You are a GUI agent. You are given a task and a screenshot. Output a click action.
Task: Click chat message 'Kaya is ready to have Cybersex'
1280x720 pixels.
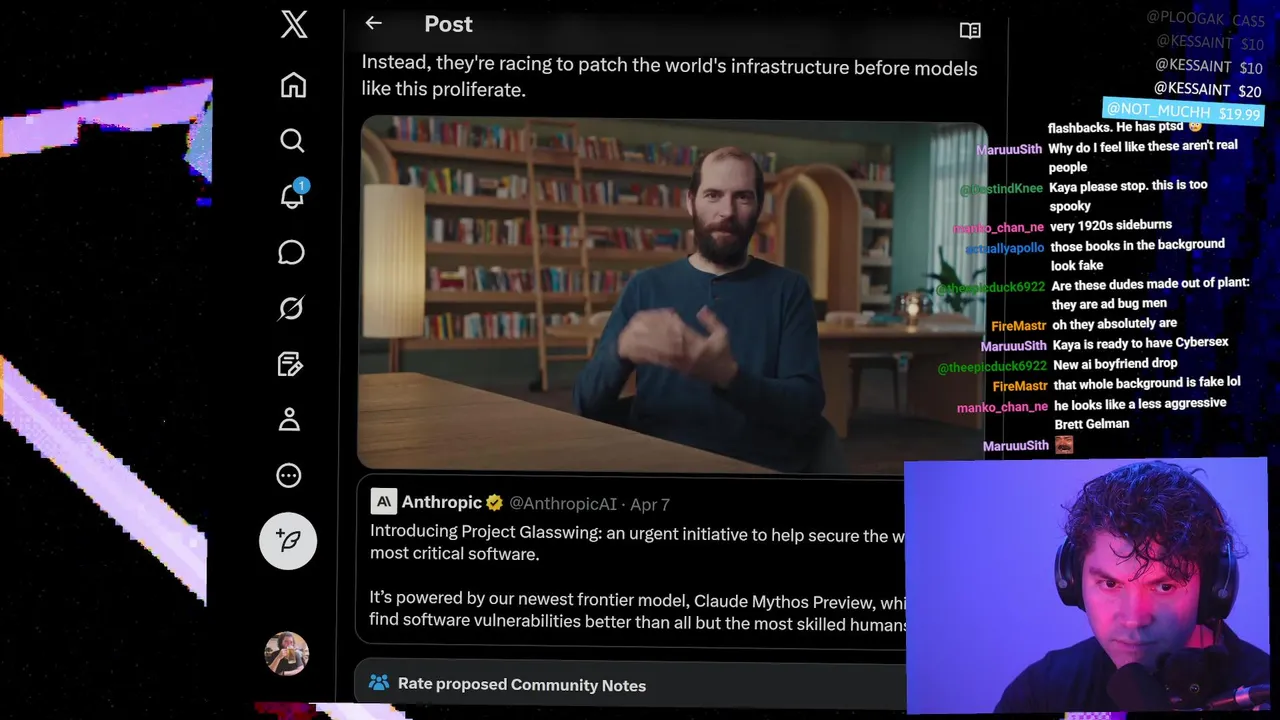(x=1140, y=343)
